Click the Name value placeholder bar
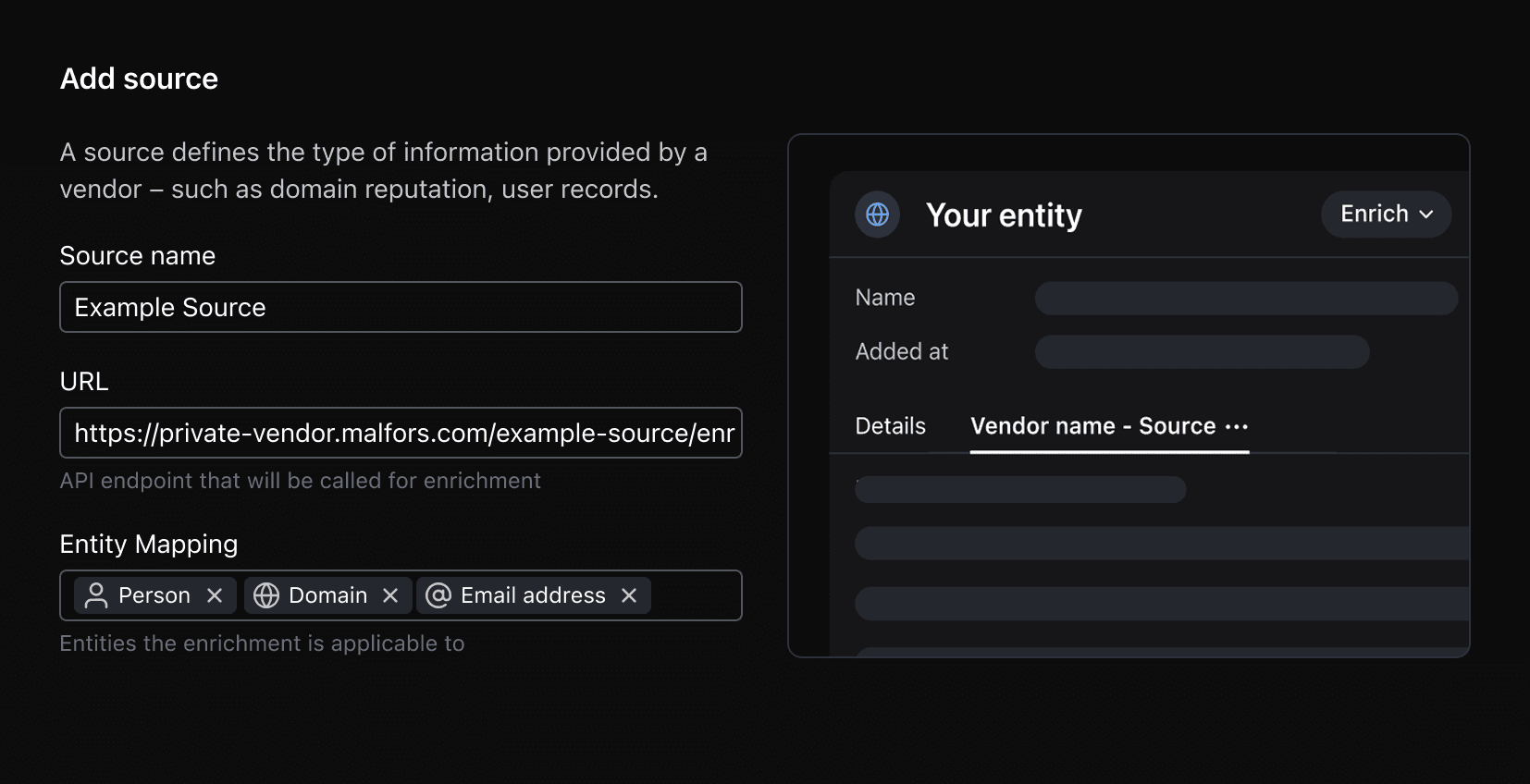1530x784 pixels. 1245,298
